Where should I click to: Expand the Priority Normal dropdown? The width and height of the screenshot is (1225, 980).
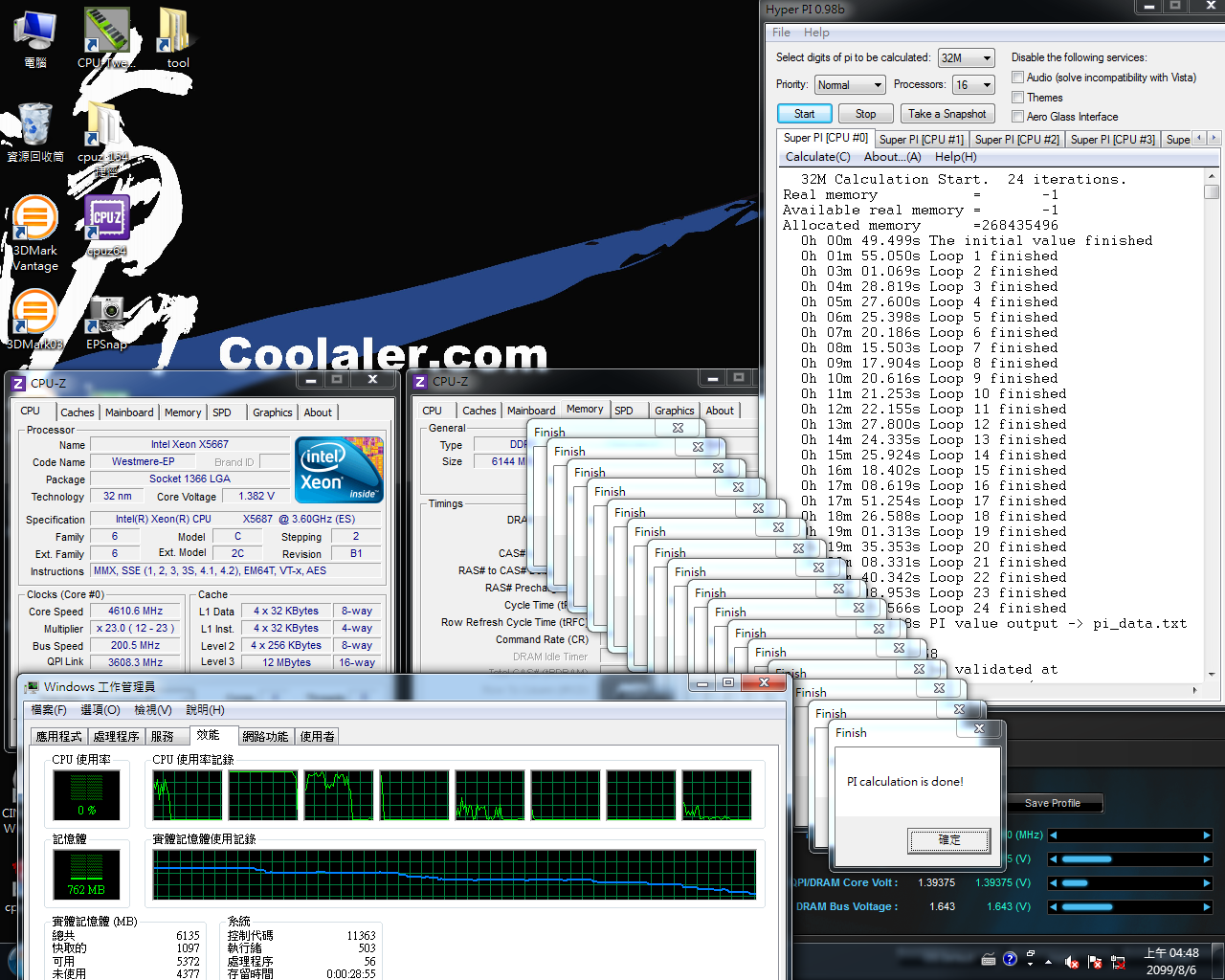click(850, 85)
